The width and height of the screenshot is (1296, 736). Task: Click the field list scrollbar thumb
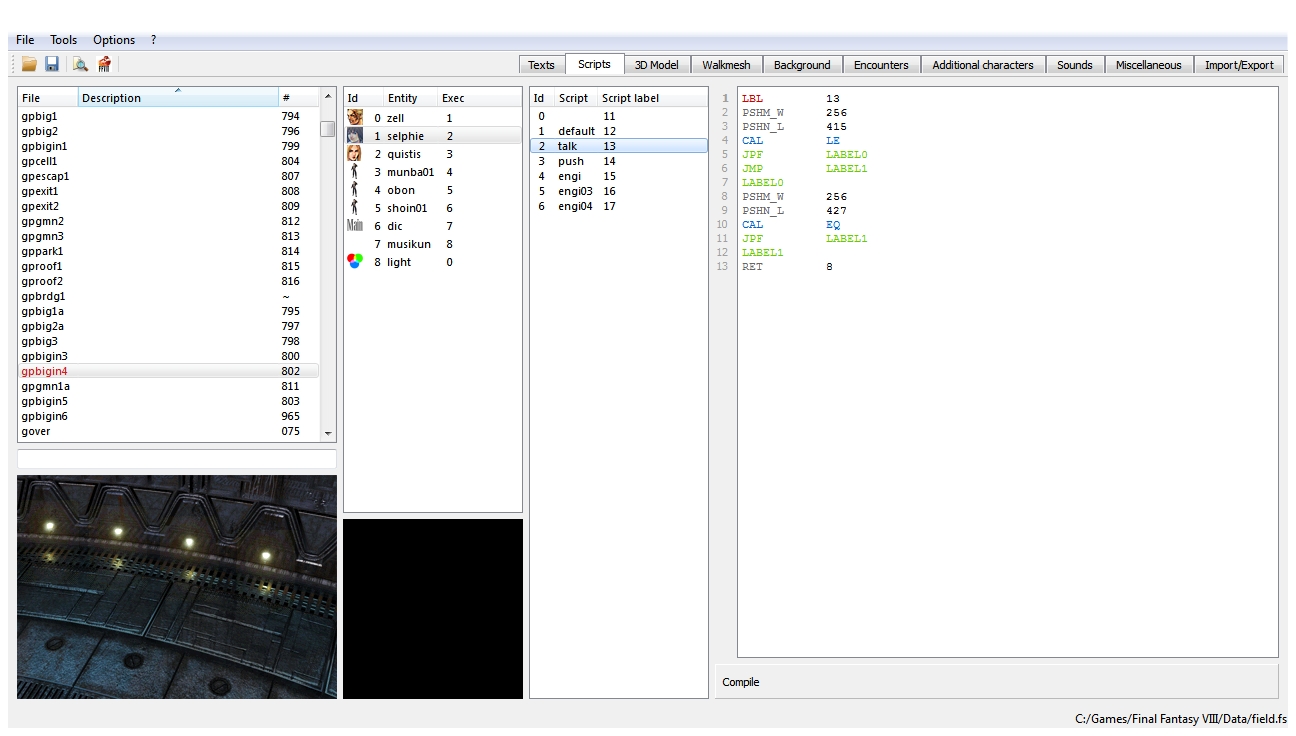point(328,129)
